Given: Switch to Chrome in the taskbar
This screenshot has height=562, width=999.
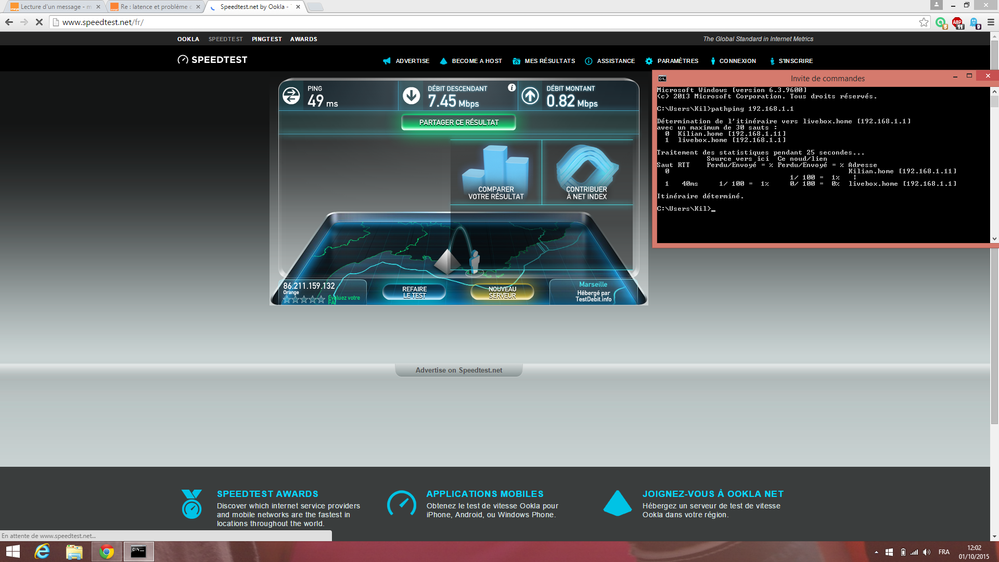Looking at the screenshot, I should [x=106, y=551].
